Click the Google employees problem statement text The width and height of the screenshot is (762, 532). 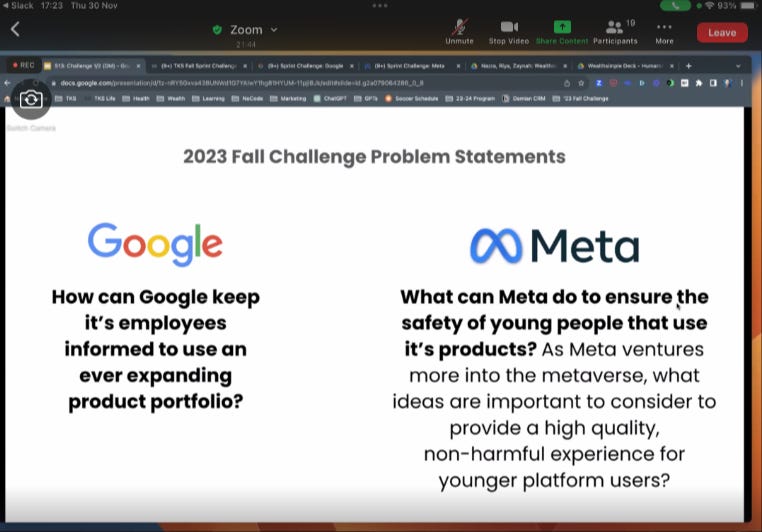pos(156,349)
